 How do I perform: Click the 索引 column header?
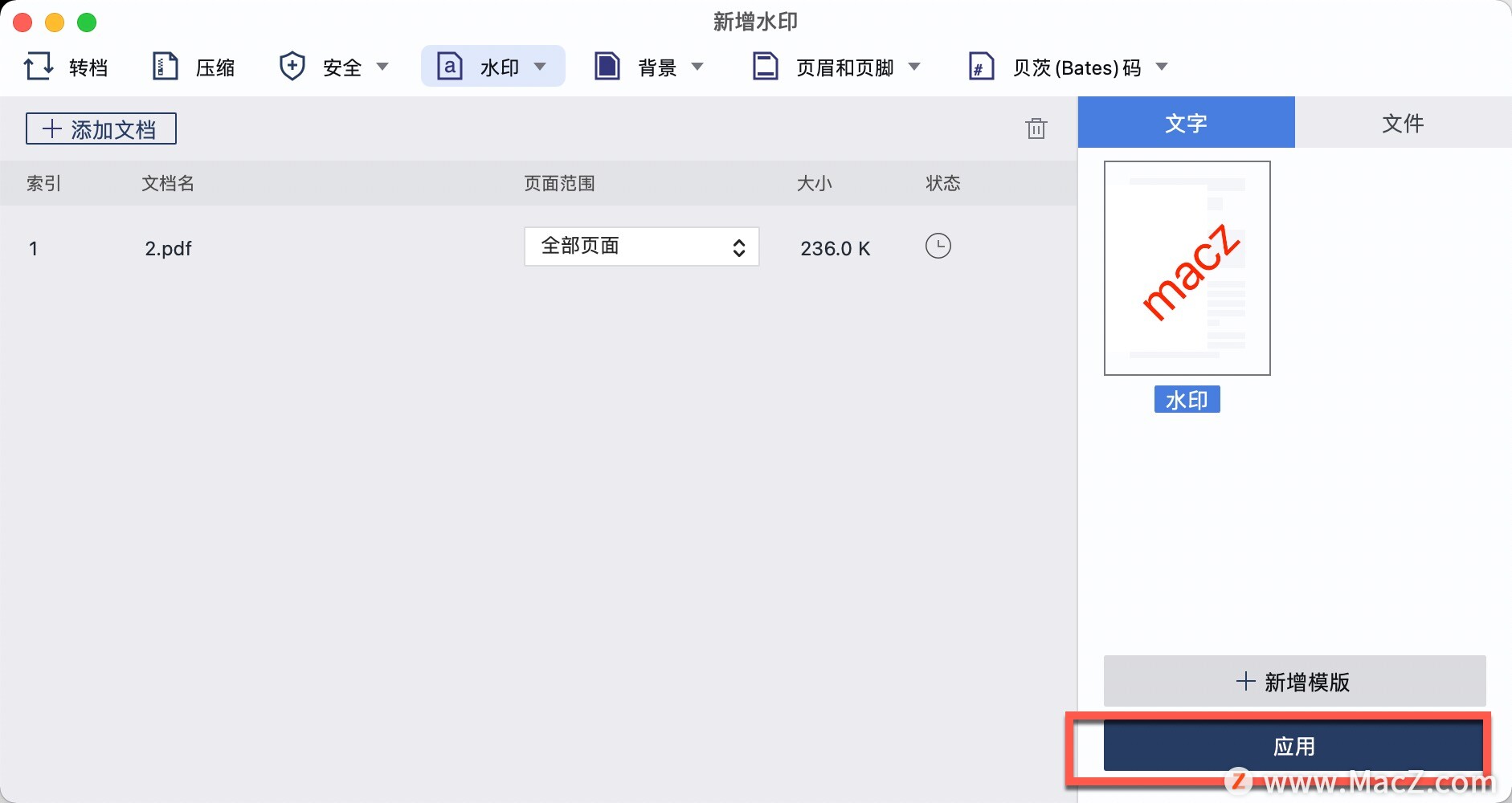[x=44, y=183]
